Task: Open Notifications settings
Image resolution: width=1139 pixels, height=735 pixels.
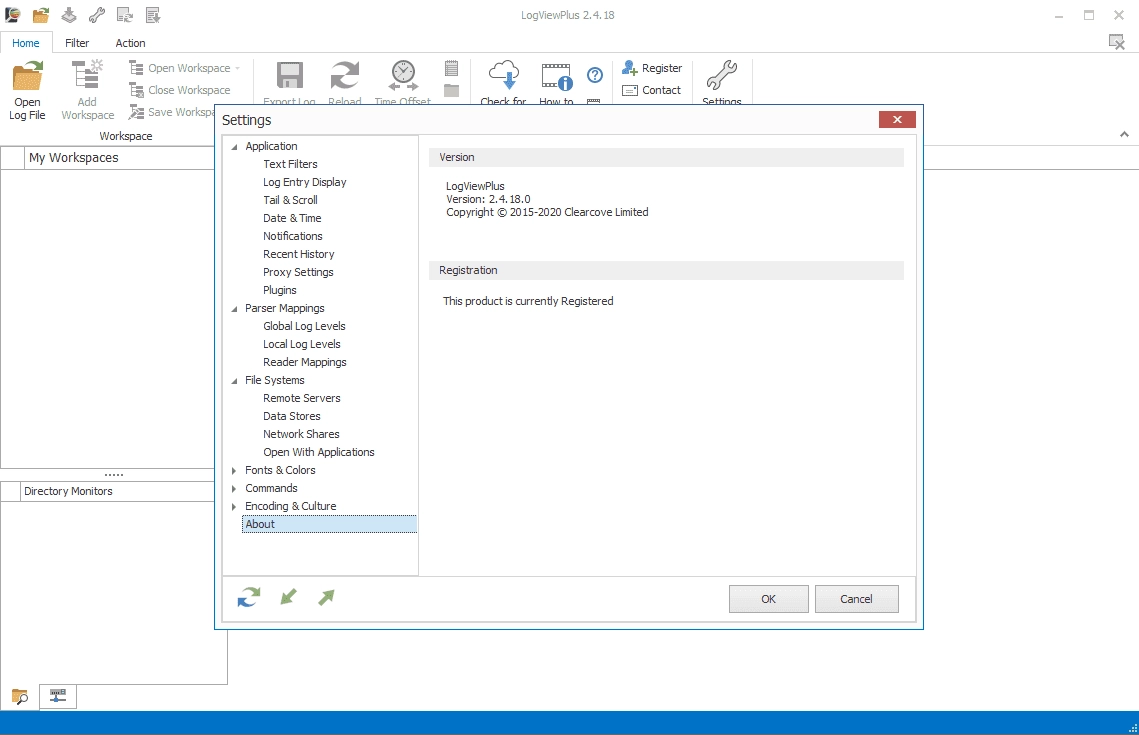Action: (293, 236)
